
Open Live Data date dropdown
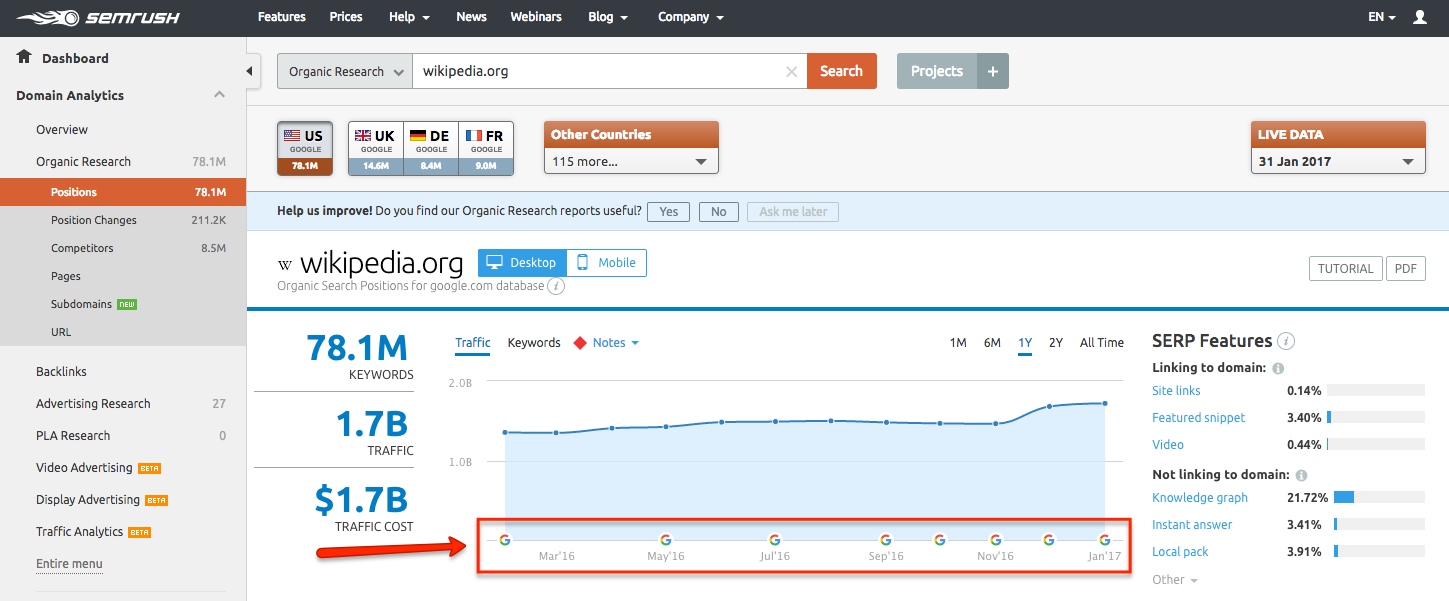1338,161
